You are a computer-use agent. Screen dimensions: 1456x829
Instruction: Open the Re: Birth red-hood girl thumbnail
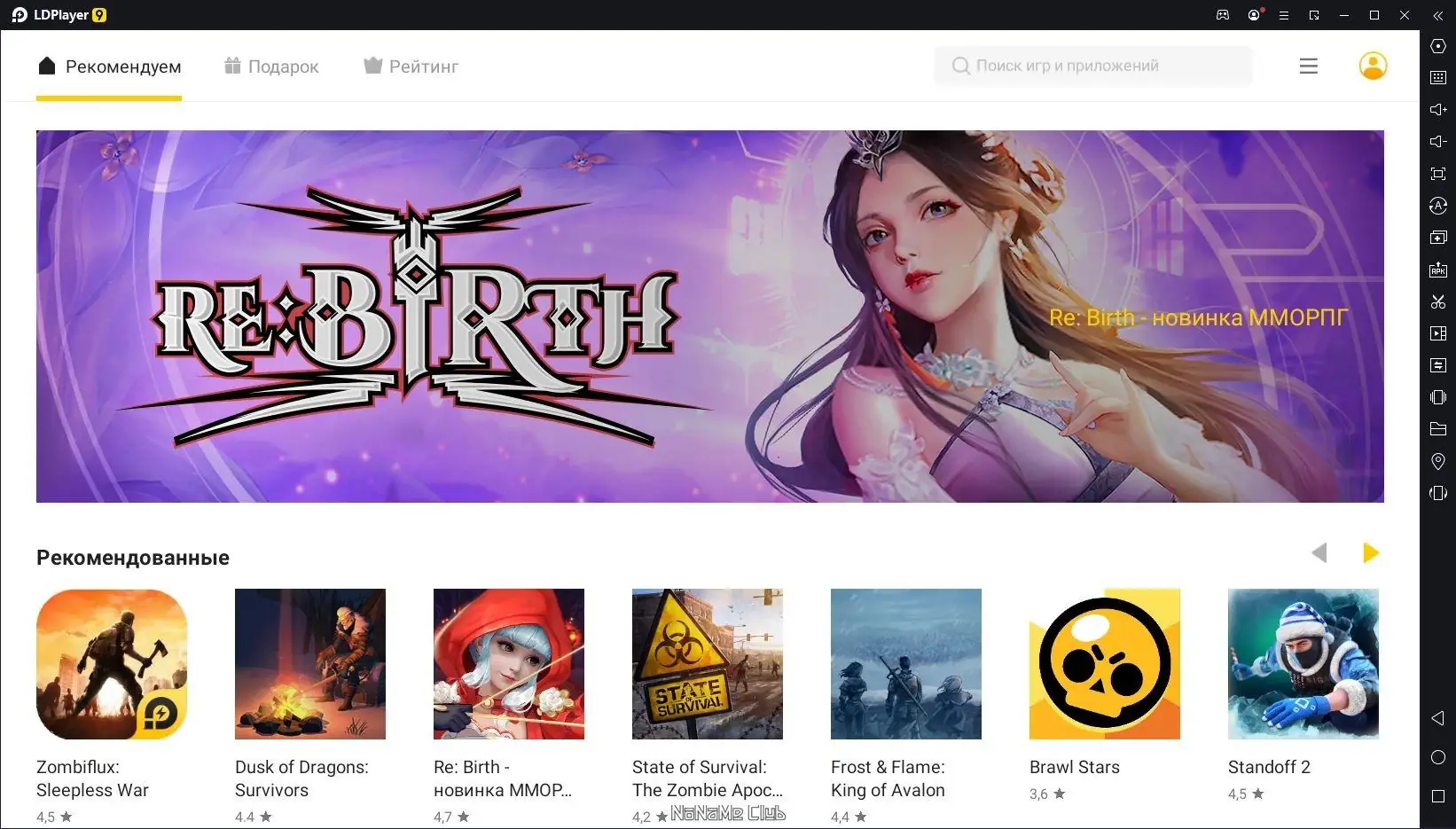point(509,664)
